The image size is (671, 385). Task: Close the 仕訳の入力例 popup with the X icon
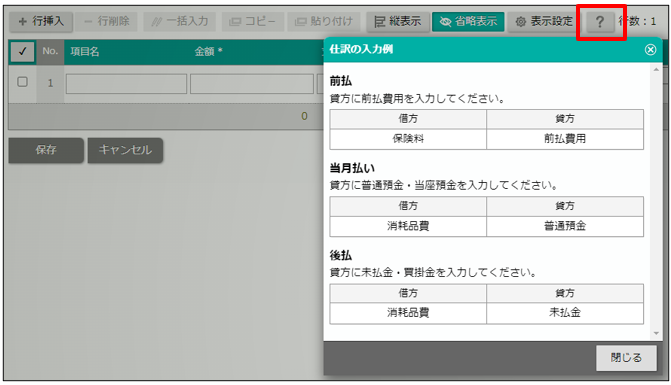(650, 50)
